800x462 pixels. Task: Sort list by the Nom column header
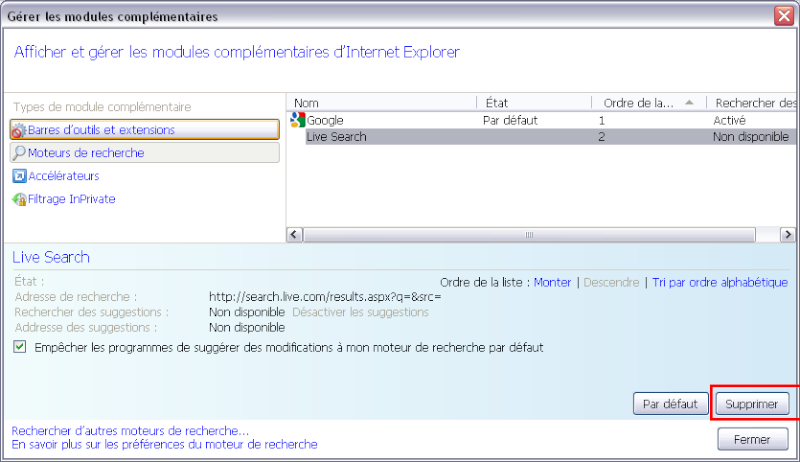click(382, 103)
